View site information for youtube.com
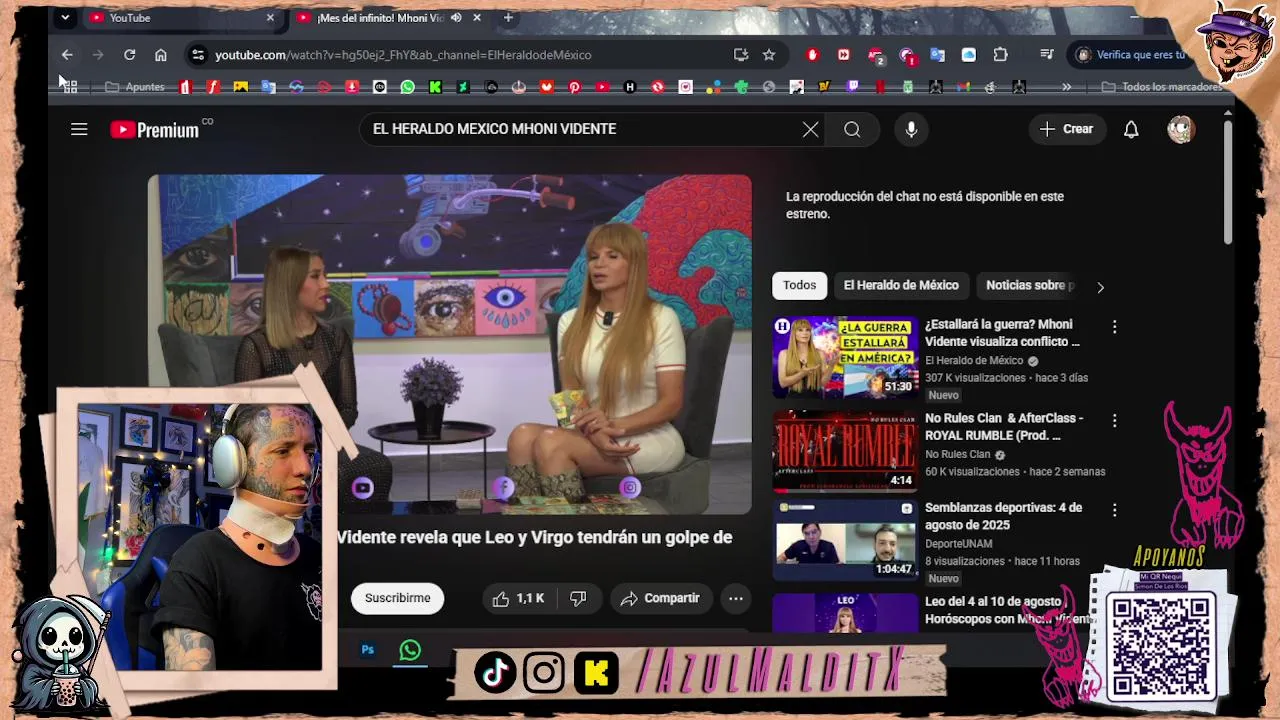Screen dimensions: 1280x720 pyautogui.click(x=198, y=55)
